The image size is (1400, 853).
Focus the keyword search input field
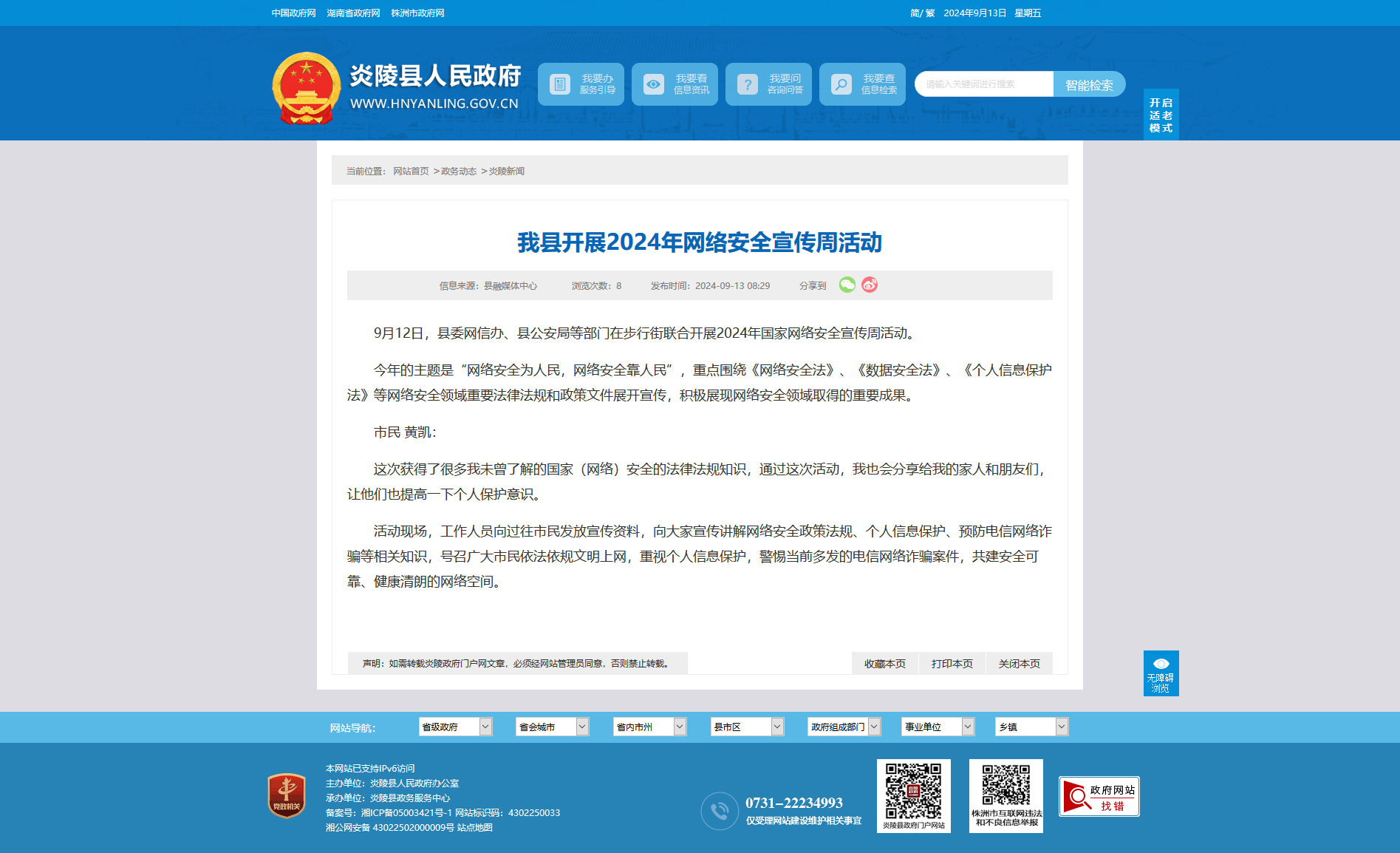pyautogui.click(x=984, y=84)
